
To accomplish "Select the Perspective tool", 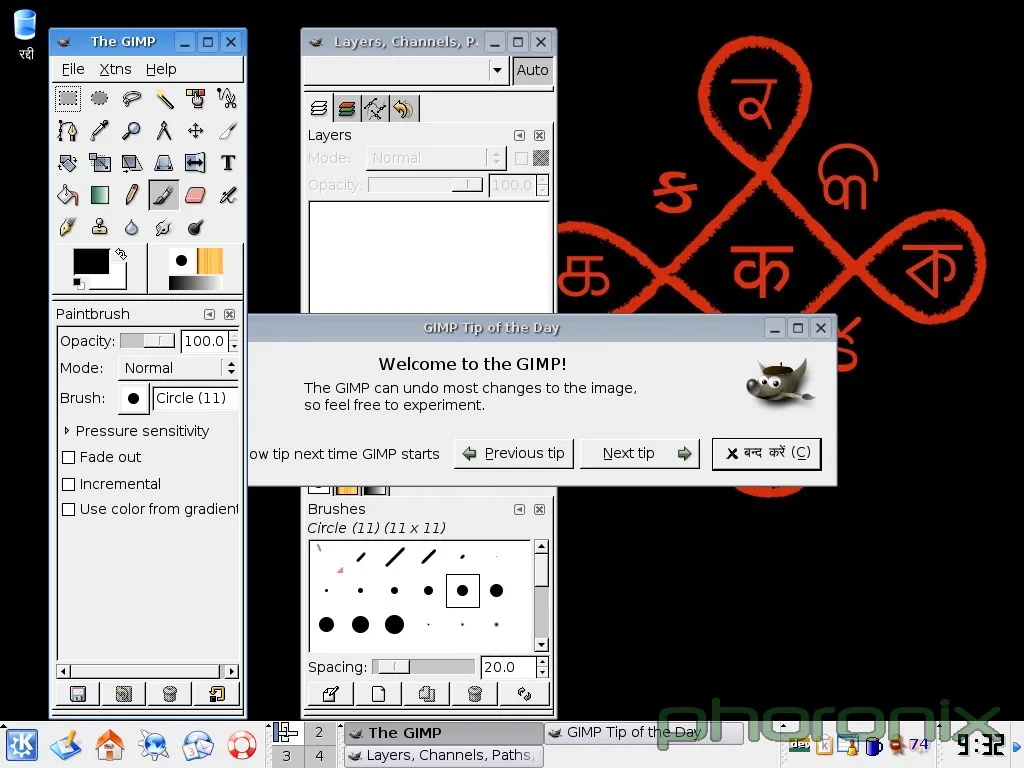I will click(163, 163).
